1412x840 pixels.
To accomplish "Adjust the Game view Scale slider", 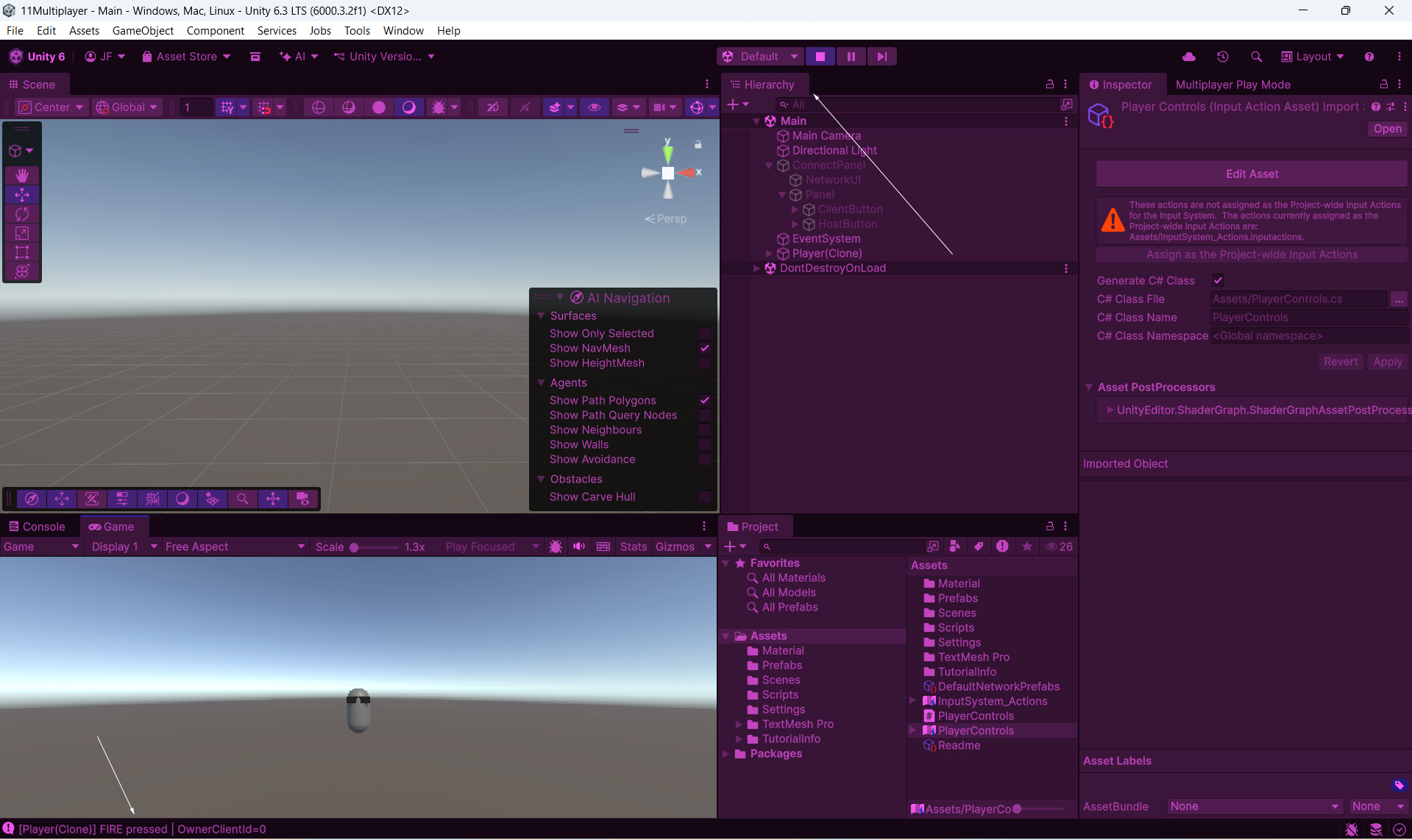I will [x=354, y=547].
